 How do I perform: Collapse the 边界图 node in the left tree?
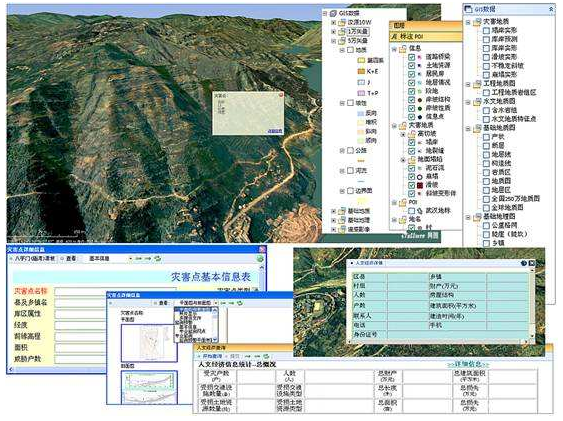342,191
